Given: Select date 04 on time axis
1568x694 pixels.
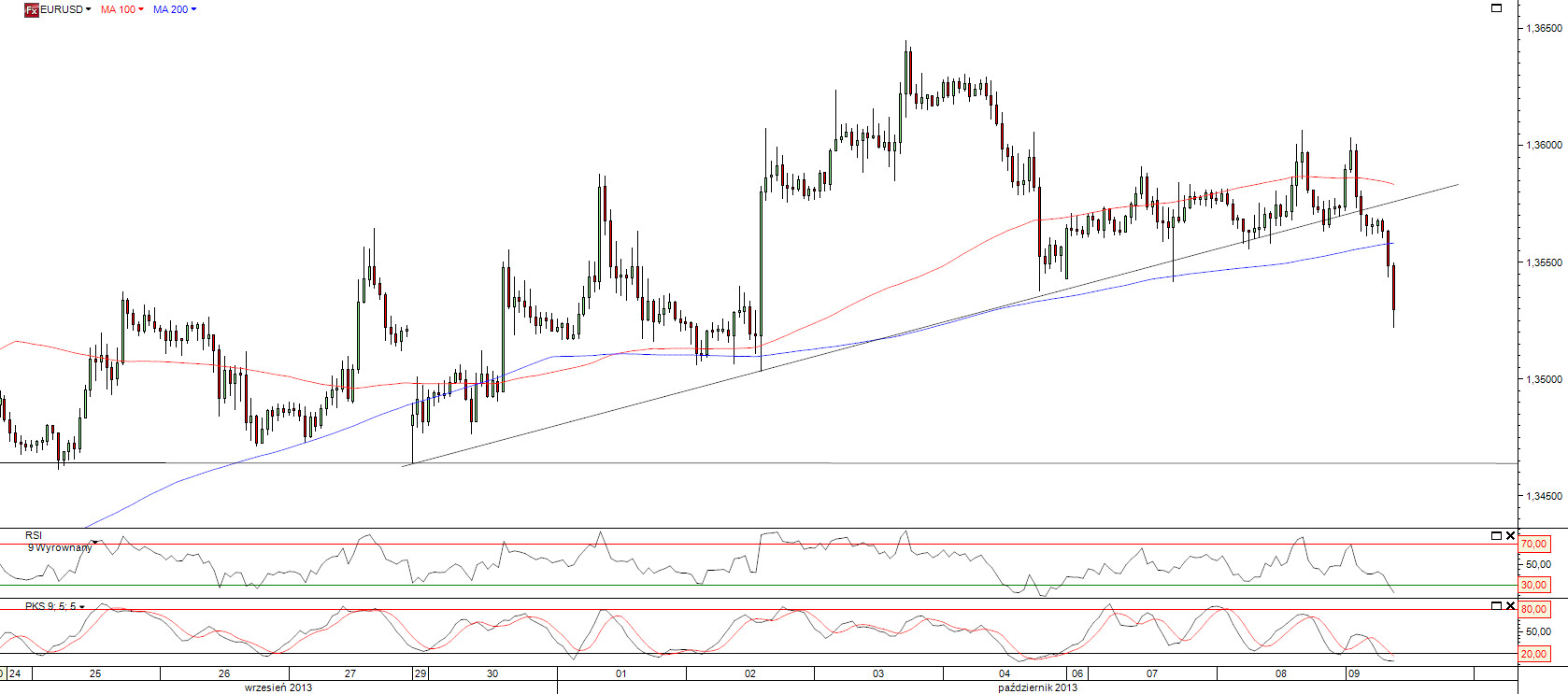Looking at the screenshot, I should tap(1005, 673).
